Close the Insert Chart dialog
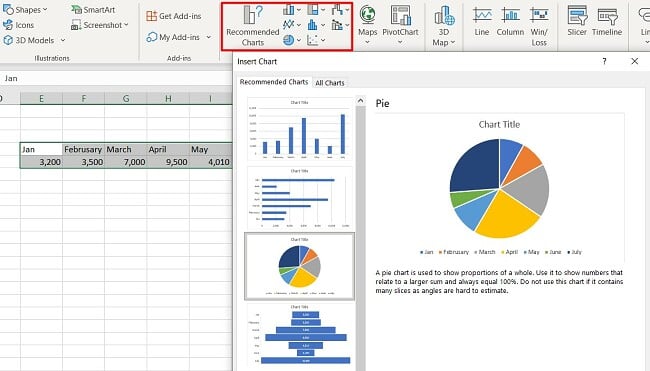650x371 pixels. [635, 61]
